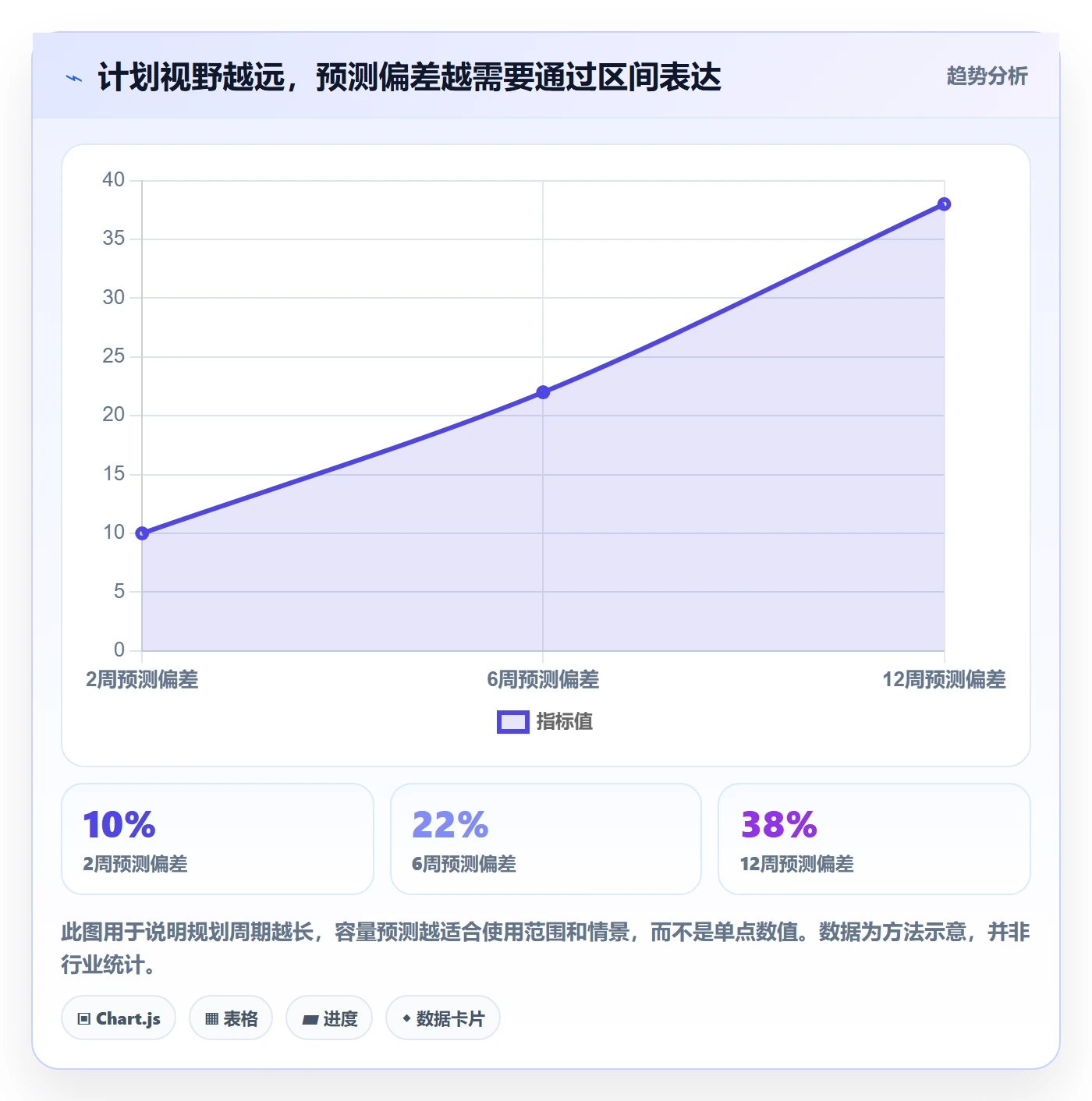Select the 22% stat card
Screen dimensions: 1092x1101
546,839
